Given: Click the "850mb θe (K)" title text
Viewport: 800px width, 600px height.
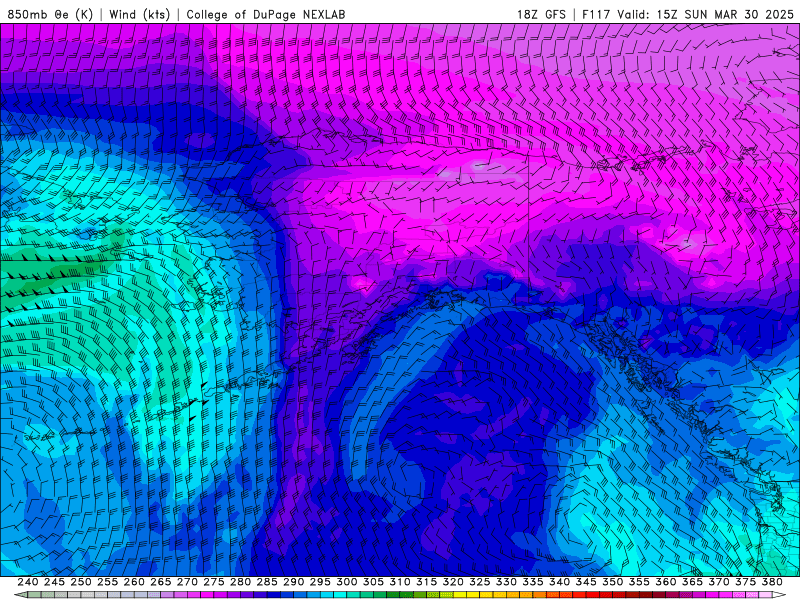Looking at the screenshot, I should pyautogui.click(x=50, y=14).
